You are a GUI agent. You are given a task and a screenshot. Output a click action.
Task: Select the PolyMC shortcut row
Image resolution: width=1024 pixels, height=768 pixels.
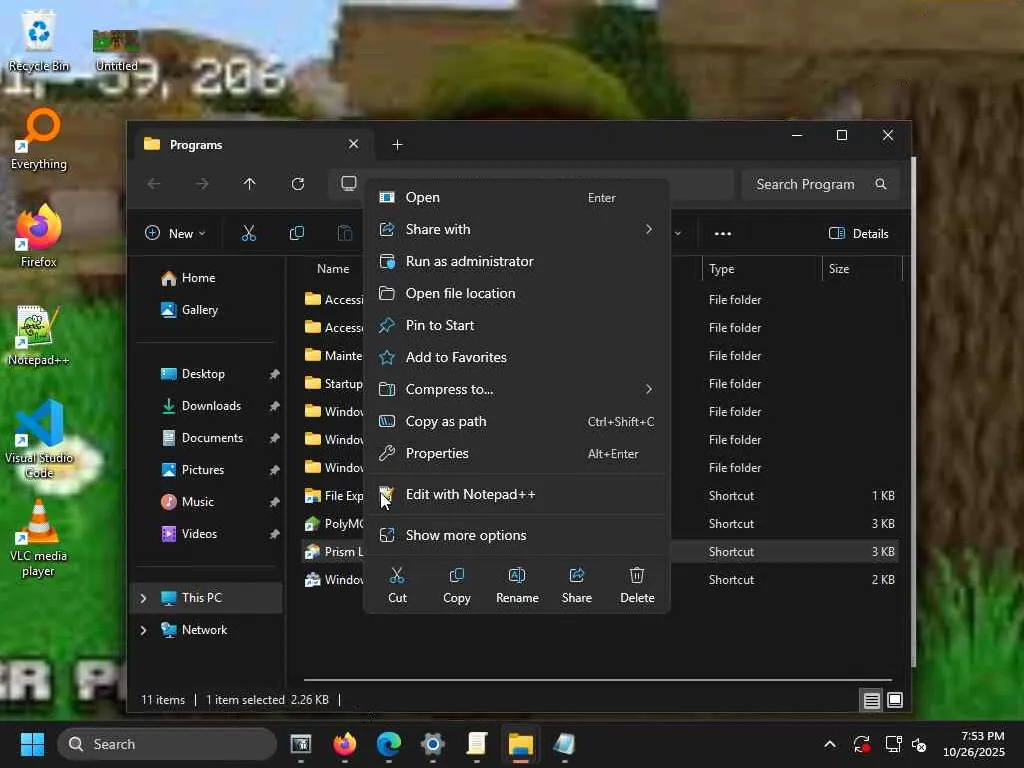pyautogui.click(x=334, y=524)
